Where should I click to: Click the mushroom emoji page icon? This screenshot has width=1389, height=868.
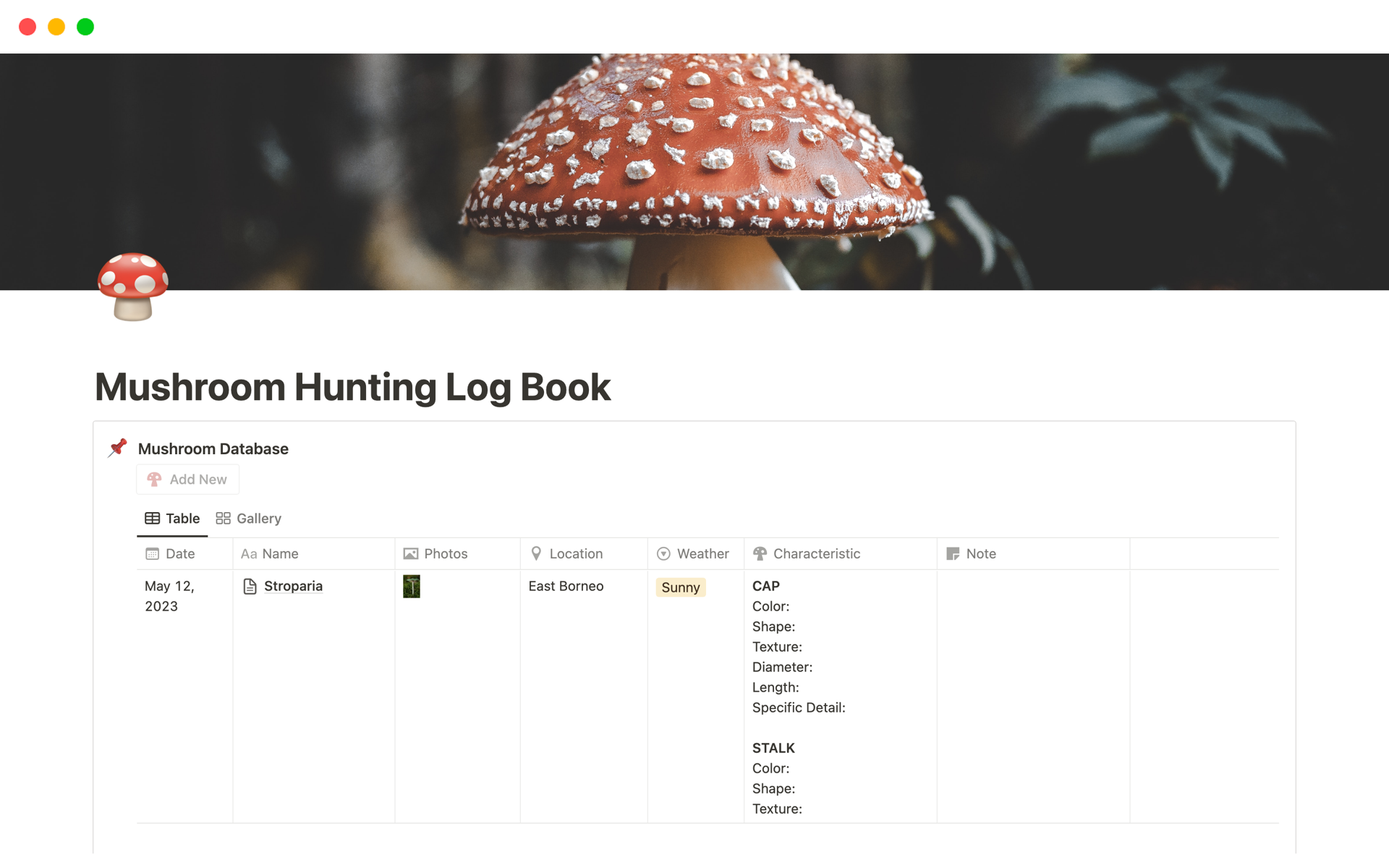tap(132, 287)
